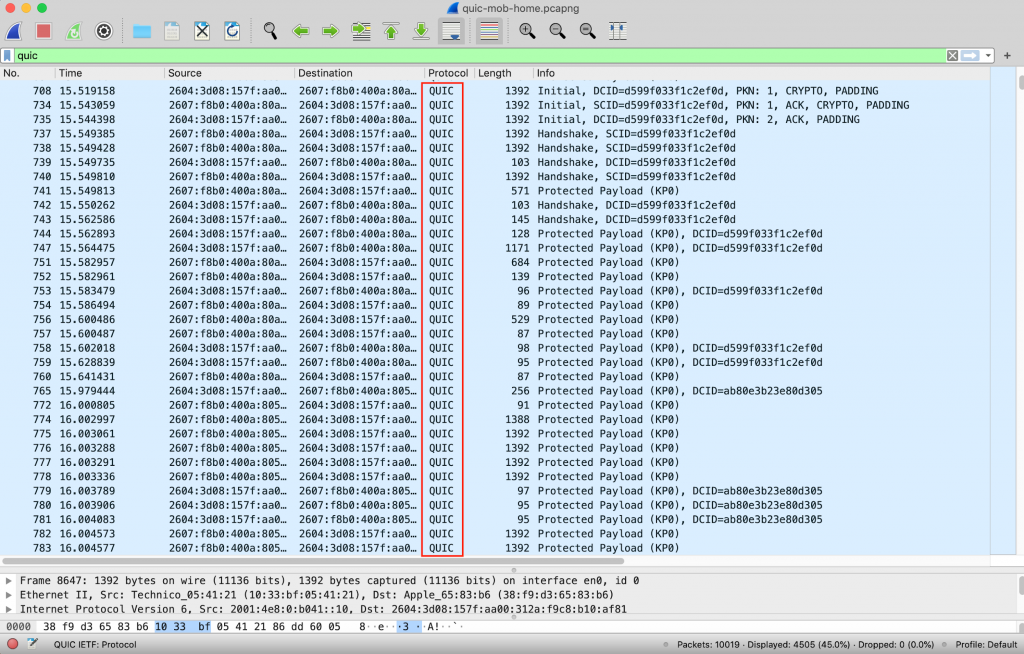Viewport: 1024px width, 654px height.
Task: Start capturing packets with the shark fin icon
Action: (x=15, y=31)
